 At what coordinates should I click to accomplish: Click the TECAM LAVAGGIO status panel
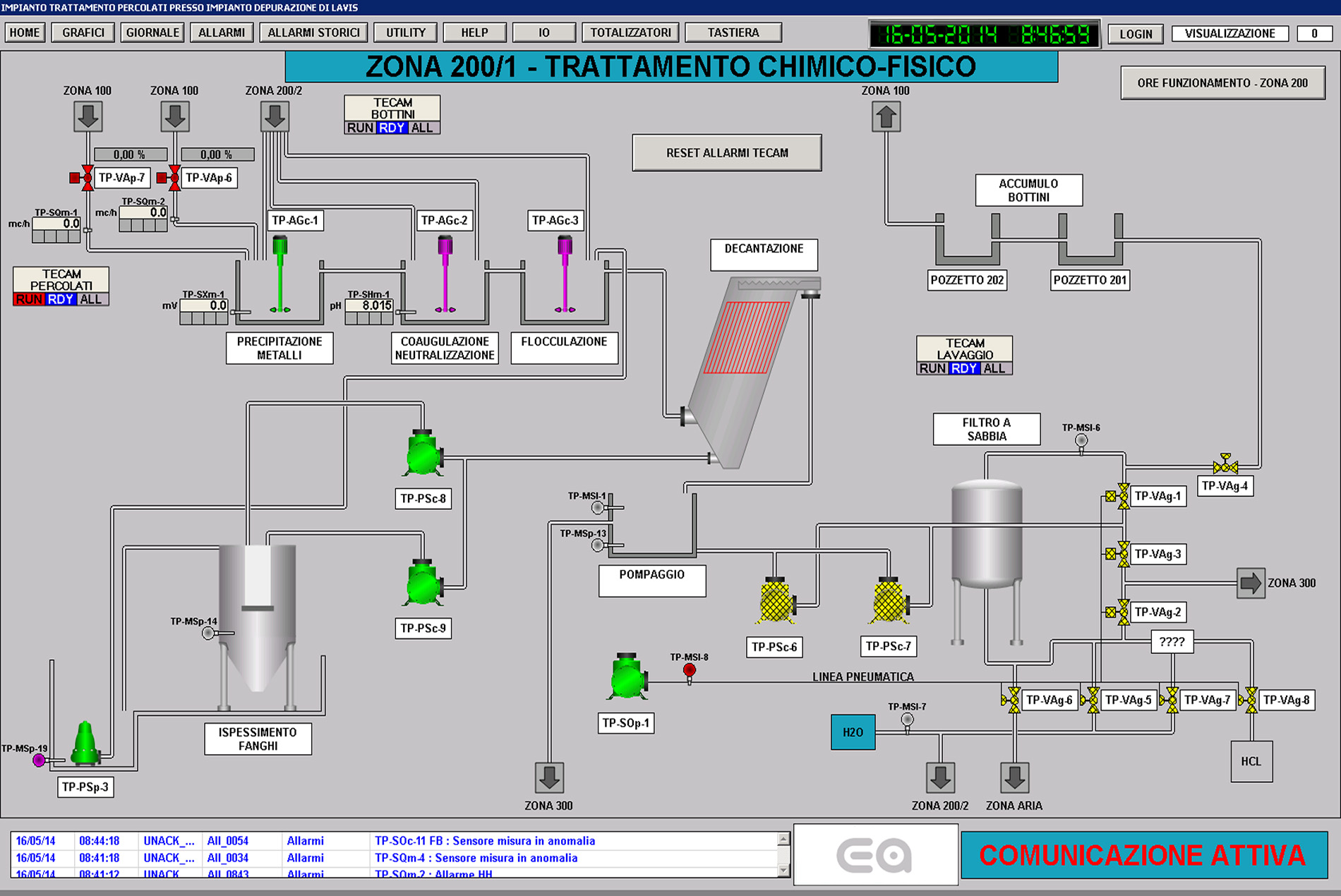(x=964, y=355)
